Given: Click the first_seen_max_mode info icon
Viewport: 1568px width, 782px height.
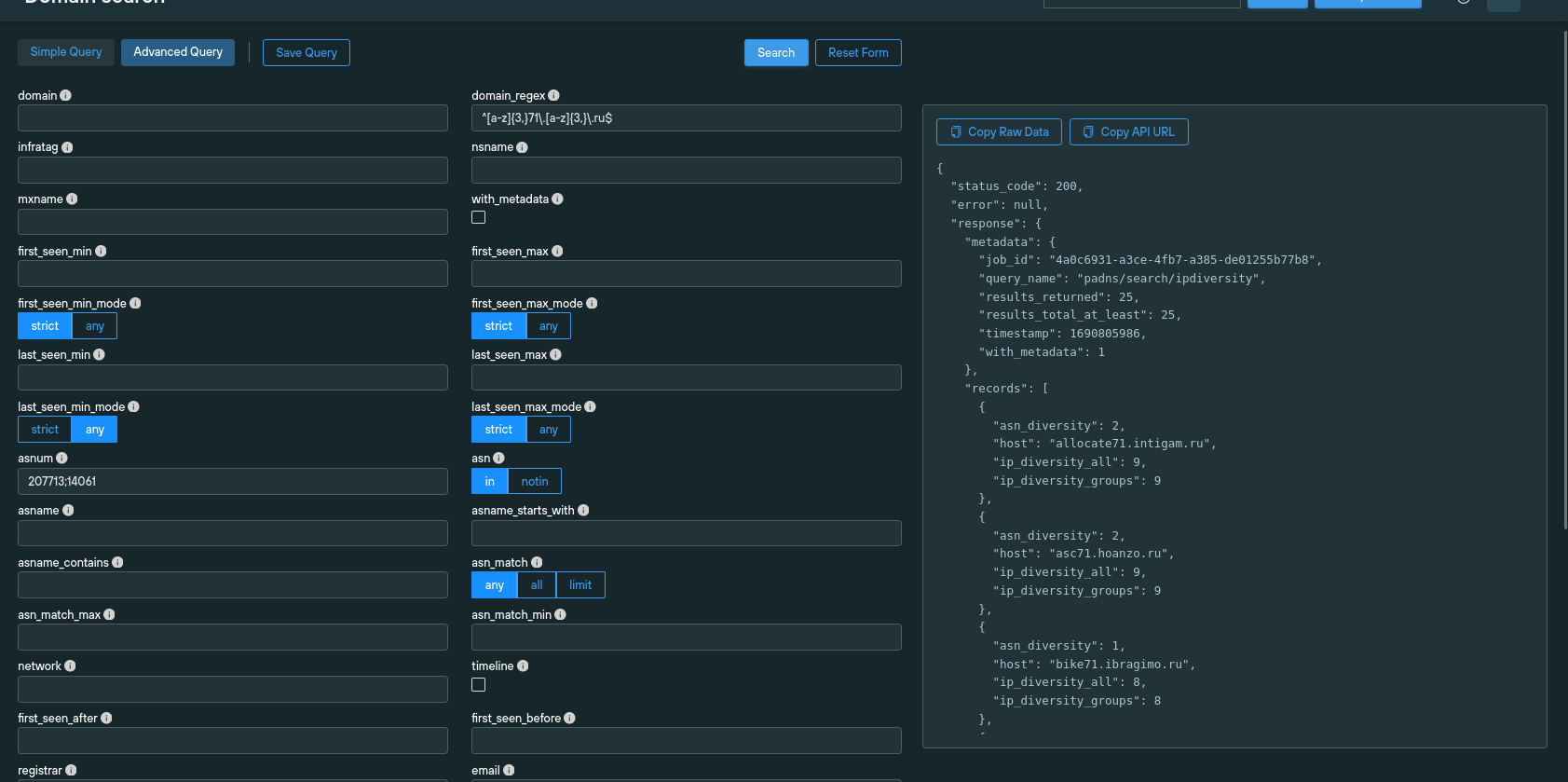Looking at the screenshot, I should pos(592,303).
